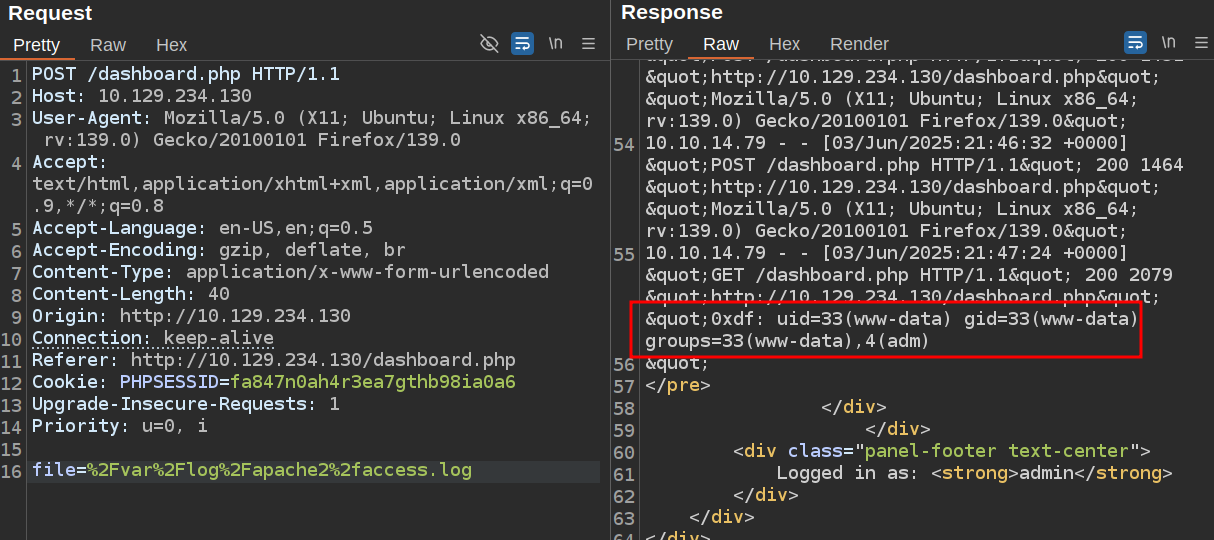Switch to the Request Raw tab

tap(108, 45)
